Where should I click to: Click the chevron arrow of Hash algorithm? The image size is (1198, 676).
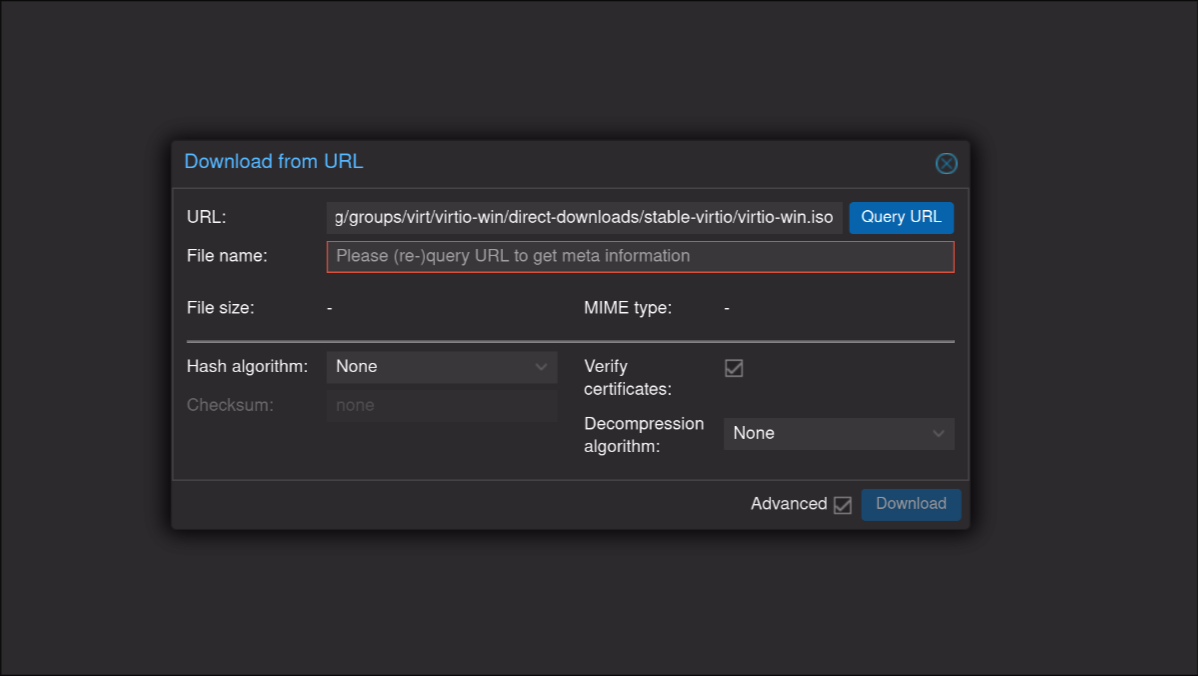(542, 367)
